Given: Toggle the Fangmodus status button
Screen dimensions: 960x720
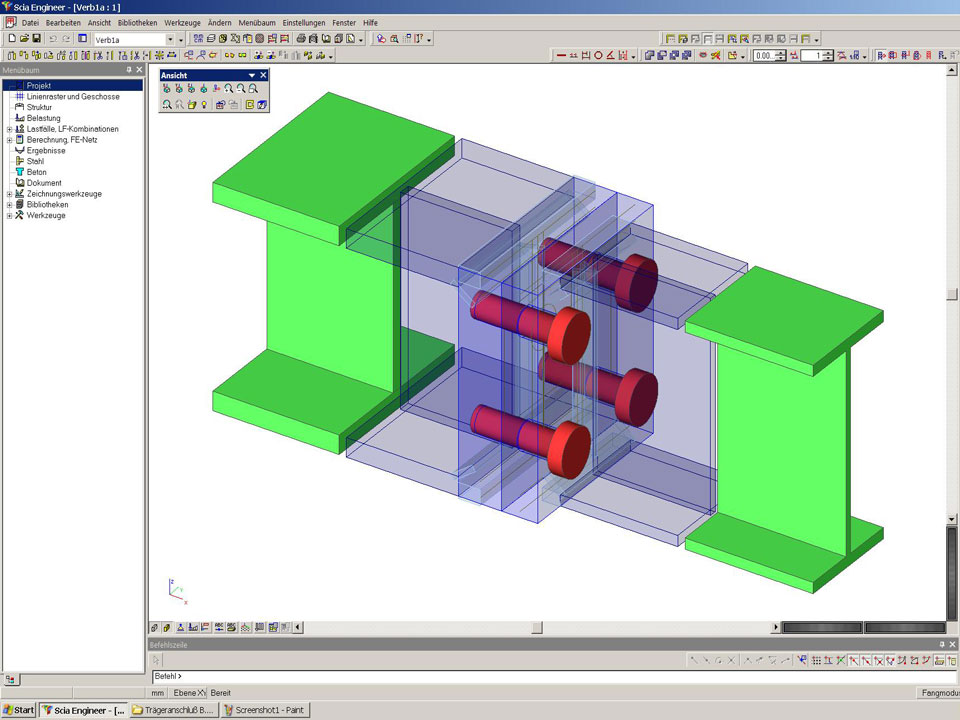Looking at the screenshot, I should tap(938, 693).
